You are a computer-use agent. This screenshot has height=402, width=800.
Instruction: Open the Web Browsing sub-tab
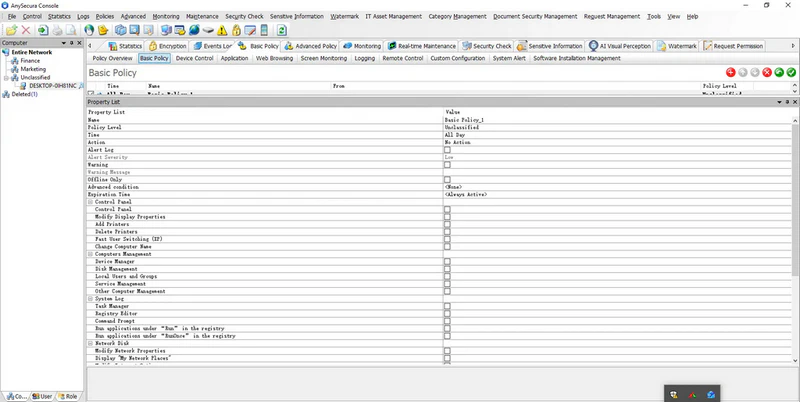point(274,58)
